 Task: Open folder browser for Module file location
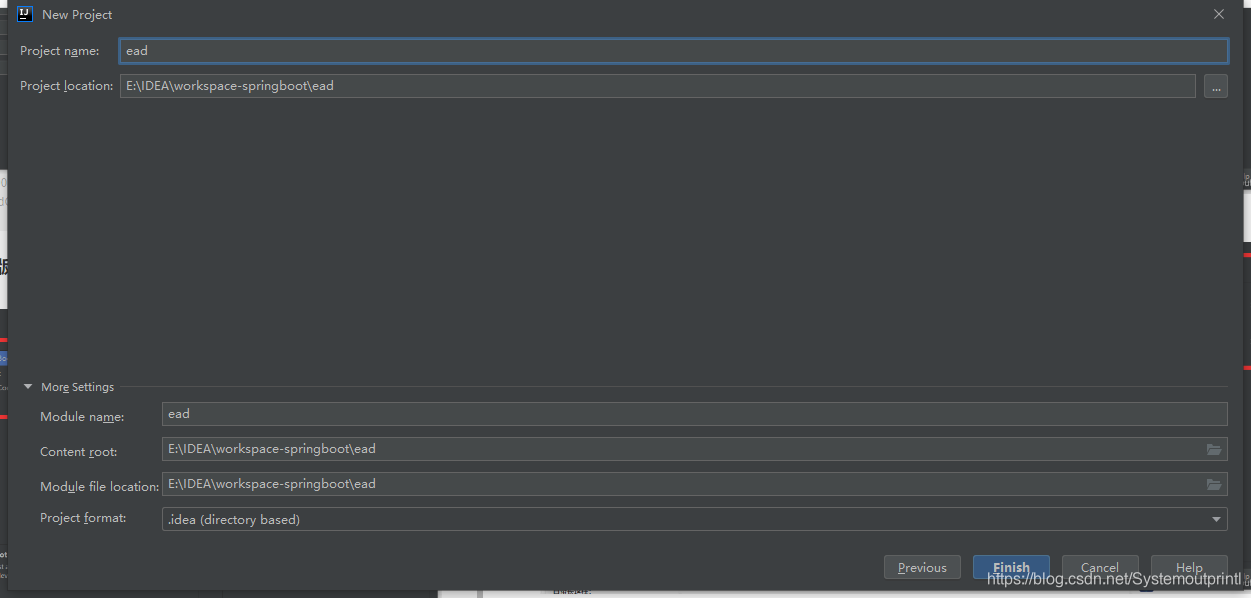1214,484
